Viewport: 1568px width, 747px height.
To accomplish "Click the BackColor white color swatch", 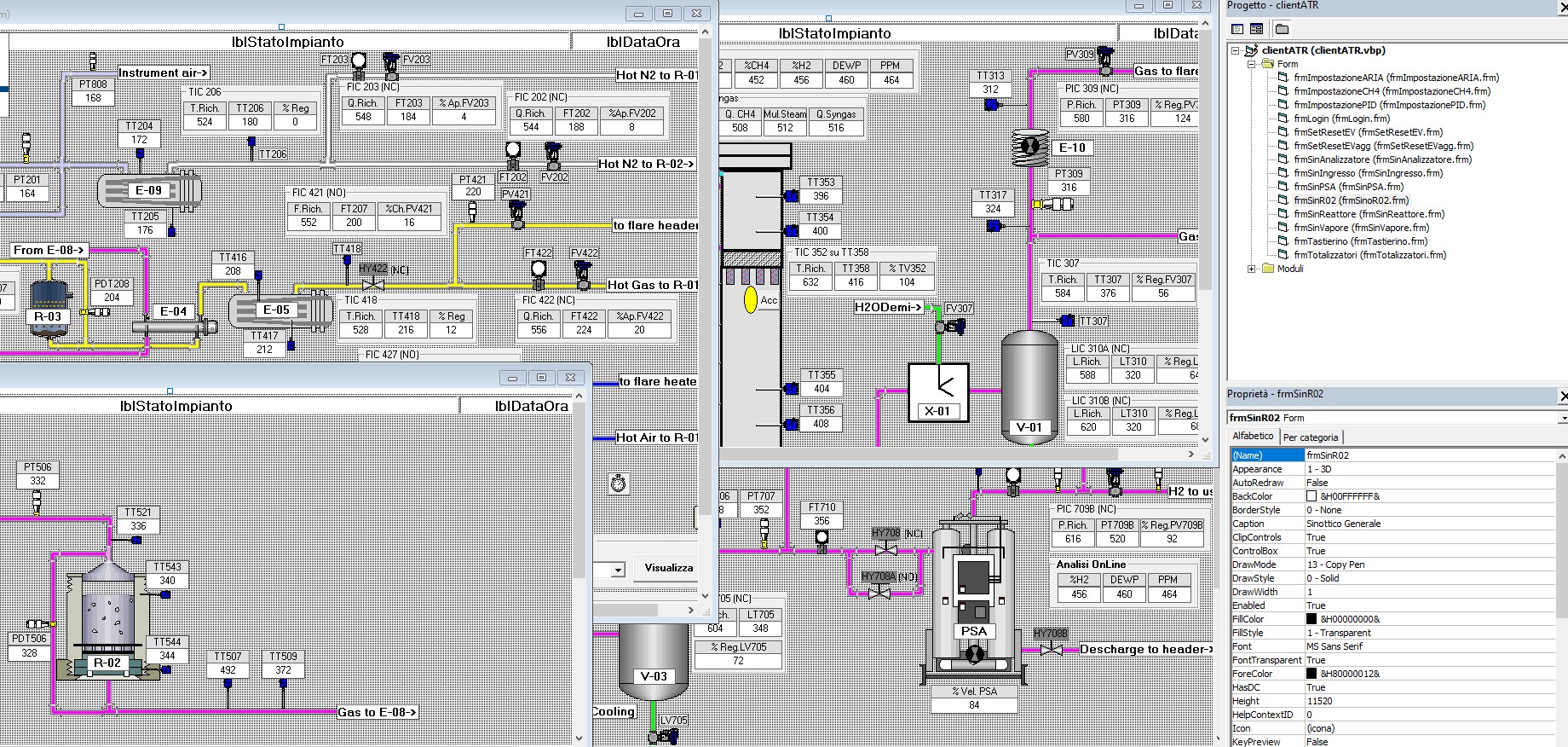I will 1311,496.
